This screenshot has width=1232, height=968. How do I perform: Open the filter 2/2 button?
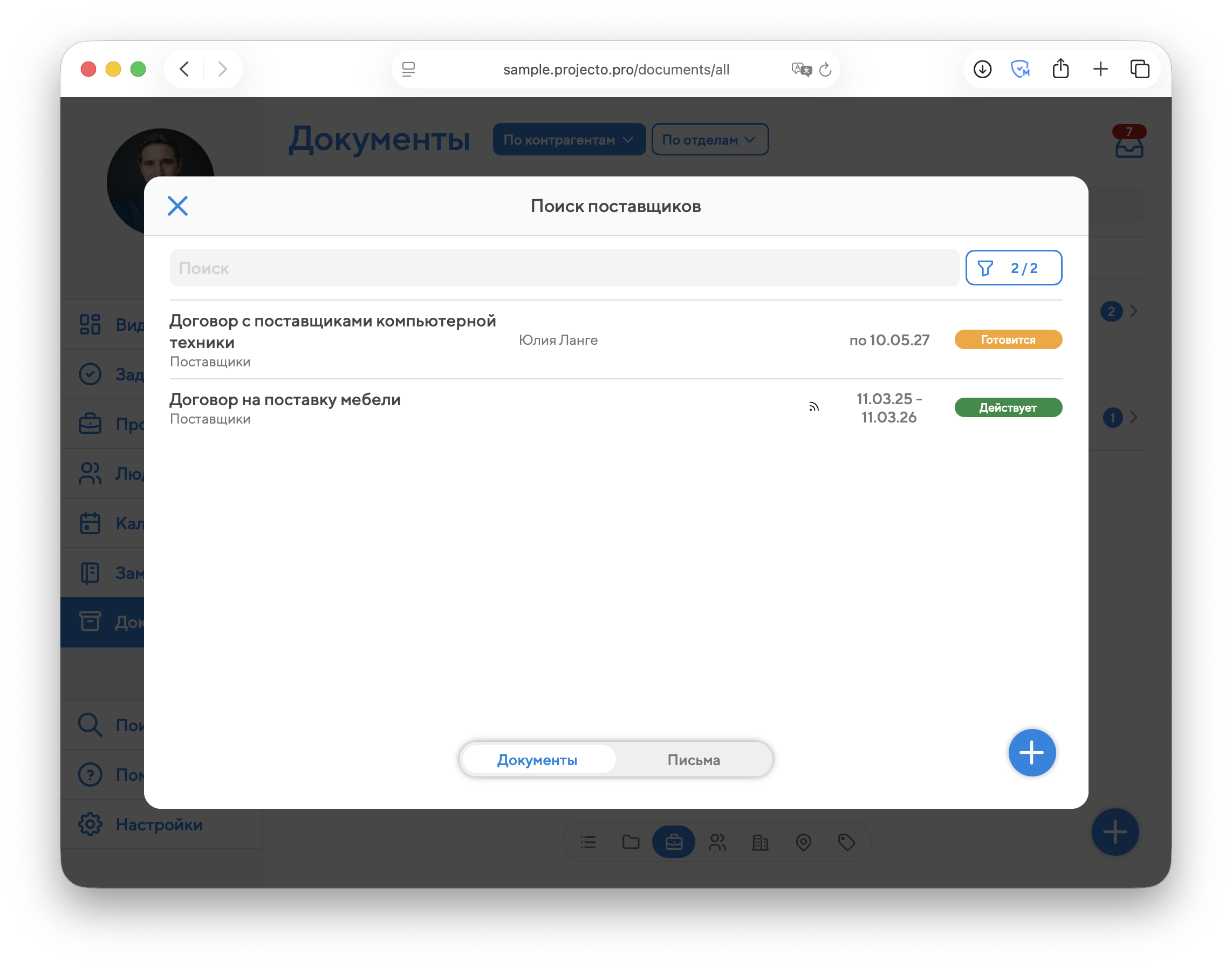tap(1013, 268)
